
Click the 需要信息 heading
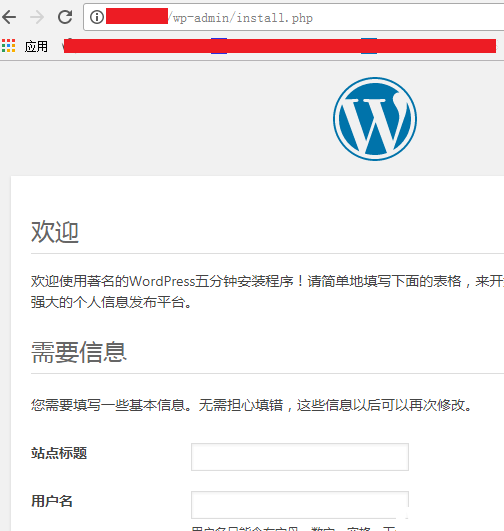[x=79, y=352]
